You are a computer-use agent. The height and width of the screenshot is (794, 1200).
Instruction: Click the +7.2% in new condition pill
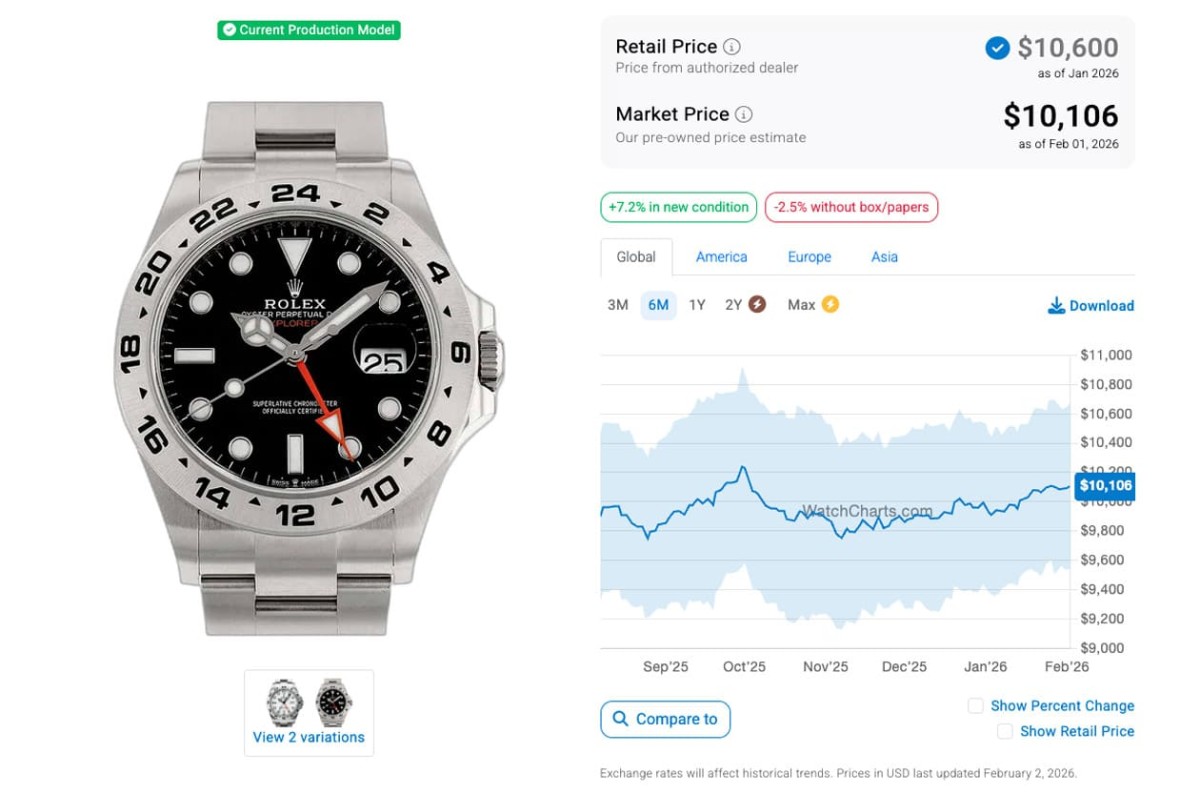click(678, 208)
